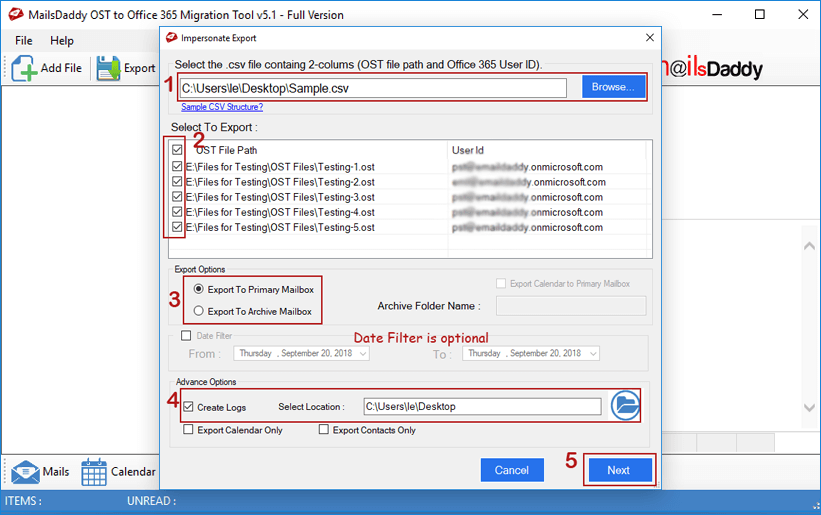Open the From date dropdown

tap(363, 354)
